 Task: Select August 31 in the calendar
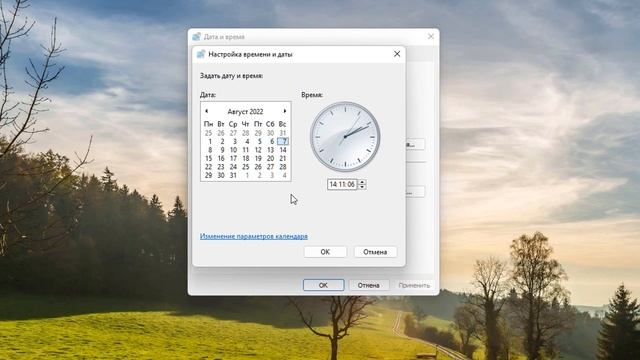[x=233, y=176]
